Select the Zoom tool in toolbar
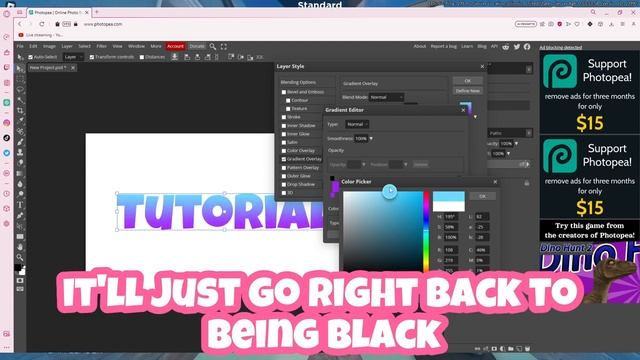 click(20, 257)
